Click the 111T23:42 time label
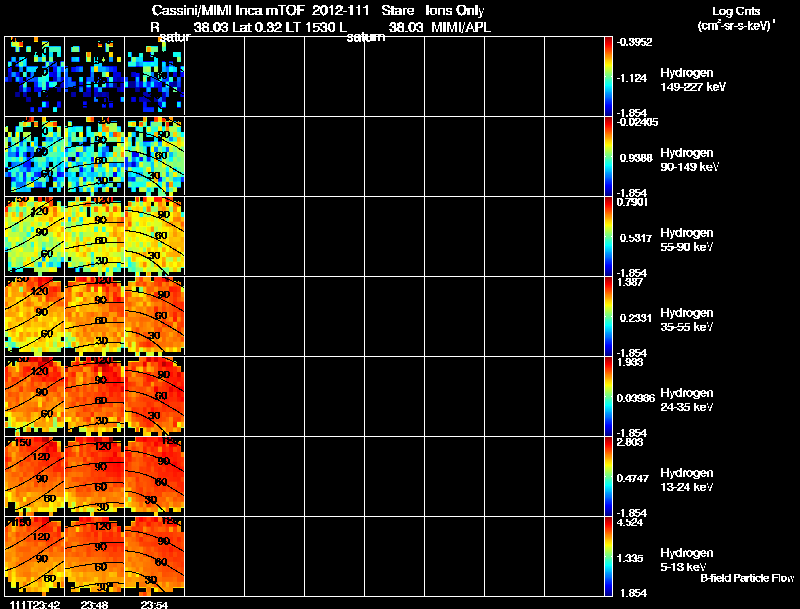 35,604
